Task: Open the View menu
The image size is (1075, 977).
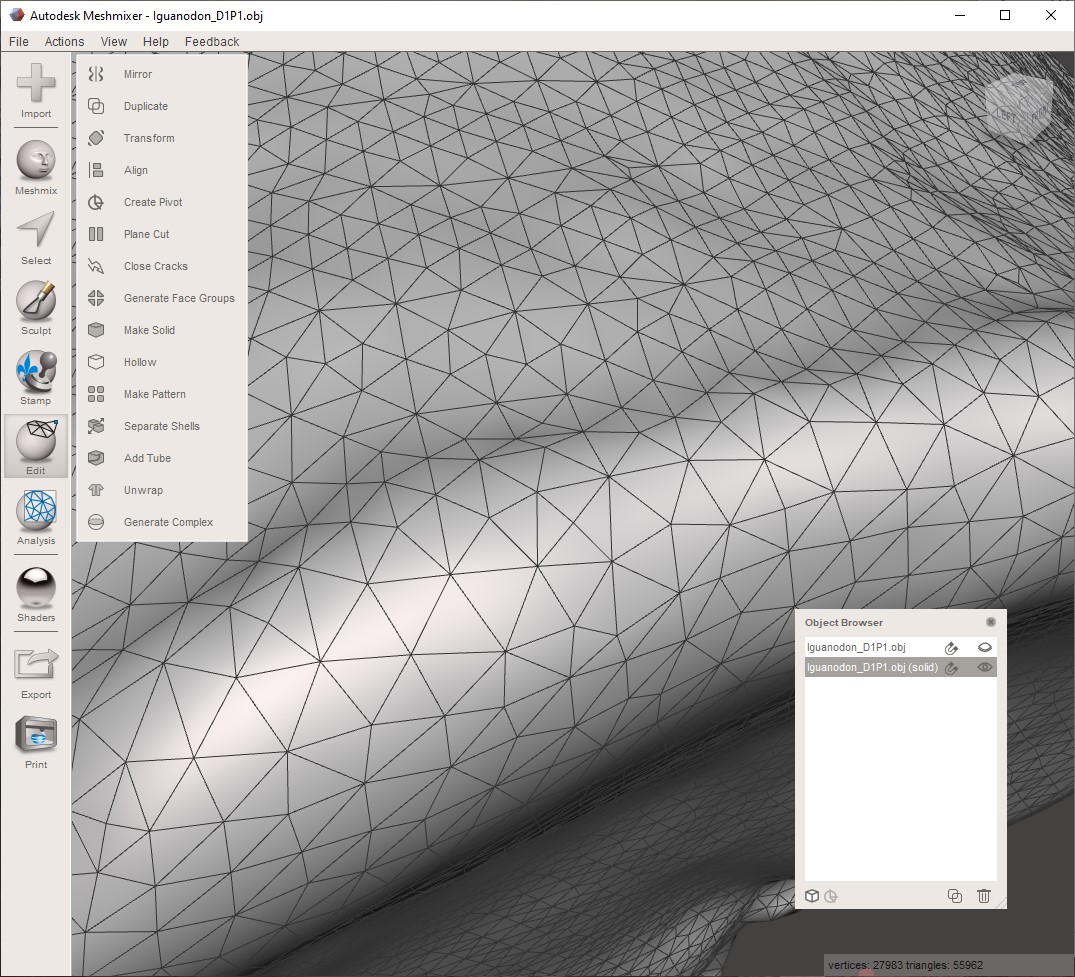Action: [x=113, y=41]
